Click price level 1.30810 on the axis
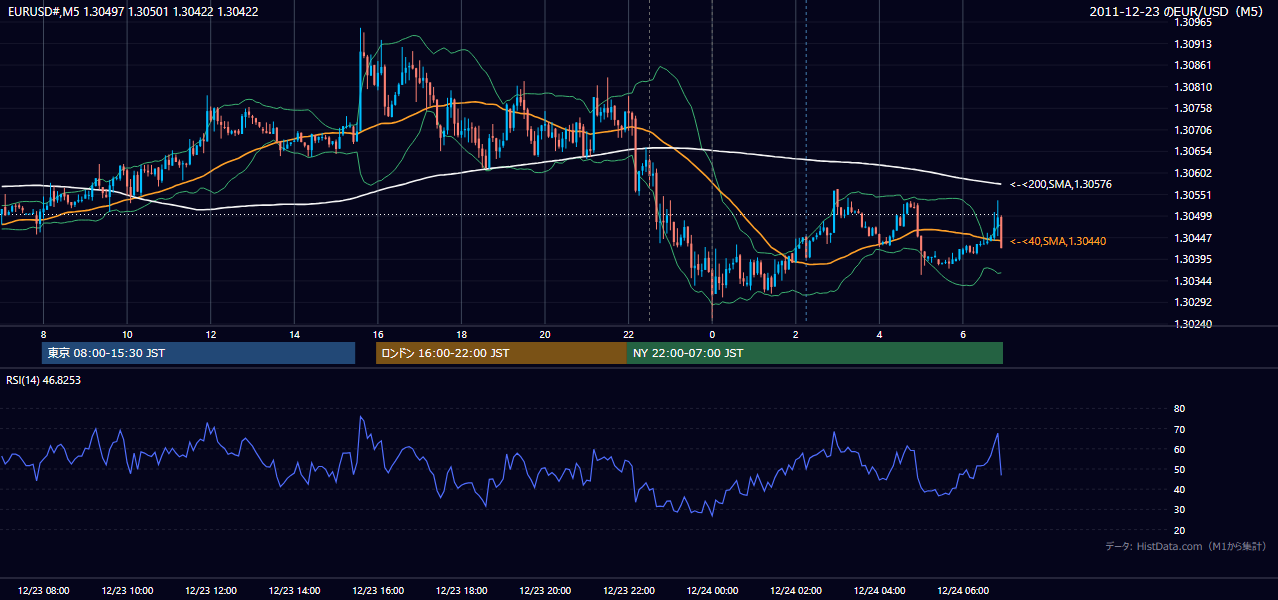This screenshot has width=1278, height=600. (1195, 87)
